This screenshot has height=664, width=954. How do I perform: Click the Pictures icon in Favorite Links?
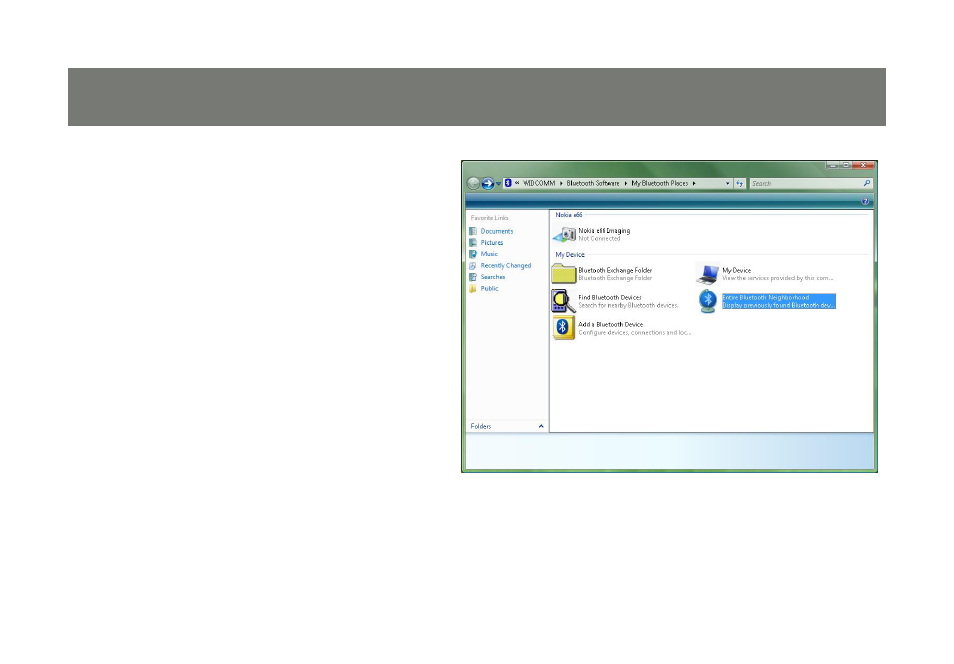[x=473, y=243]
